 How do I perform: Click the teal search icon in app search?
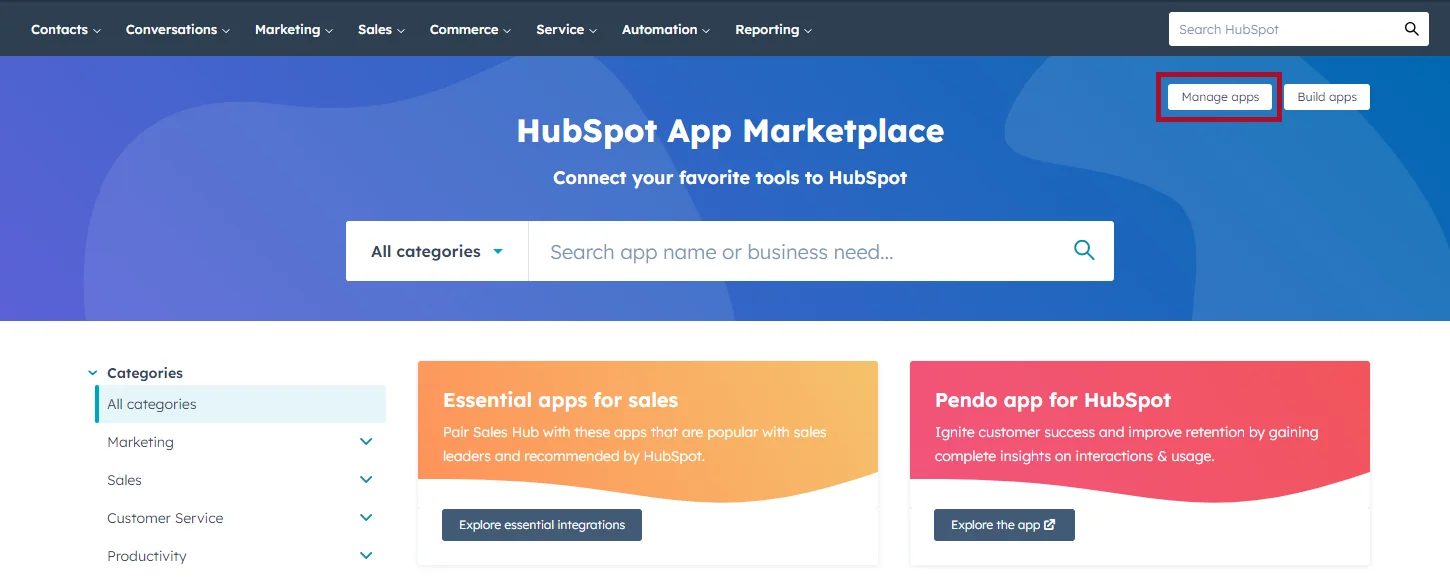point(1084,250)
